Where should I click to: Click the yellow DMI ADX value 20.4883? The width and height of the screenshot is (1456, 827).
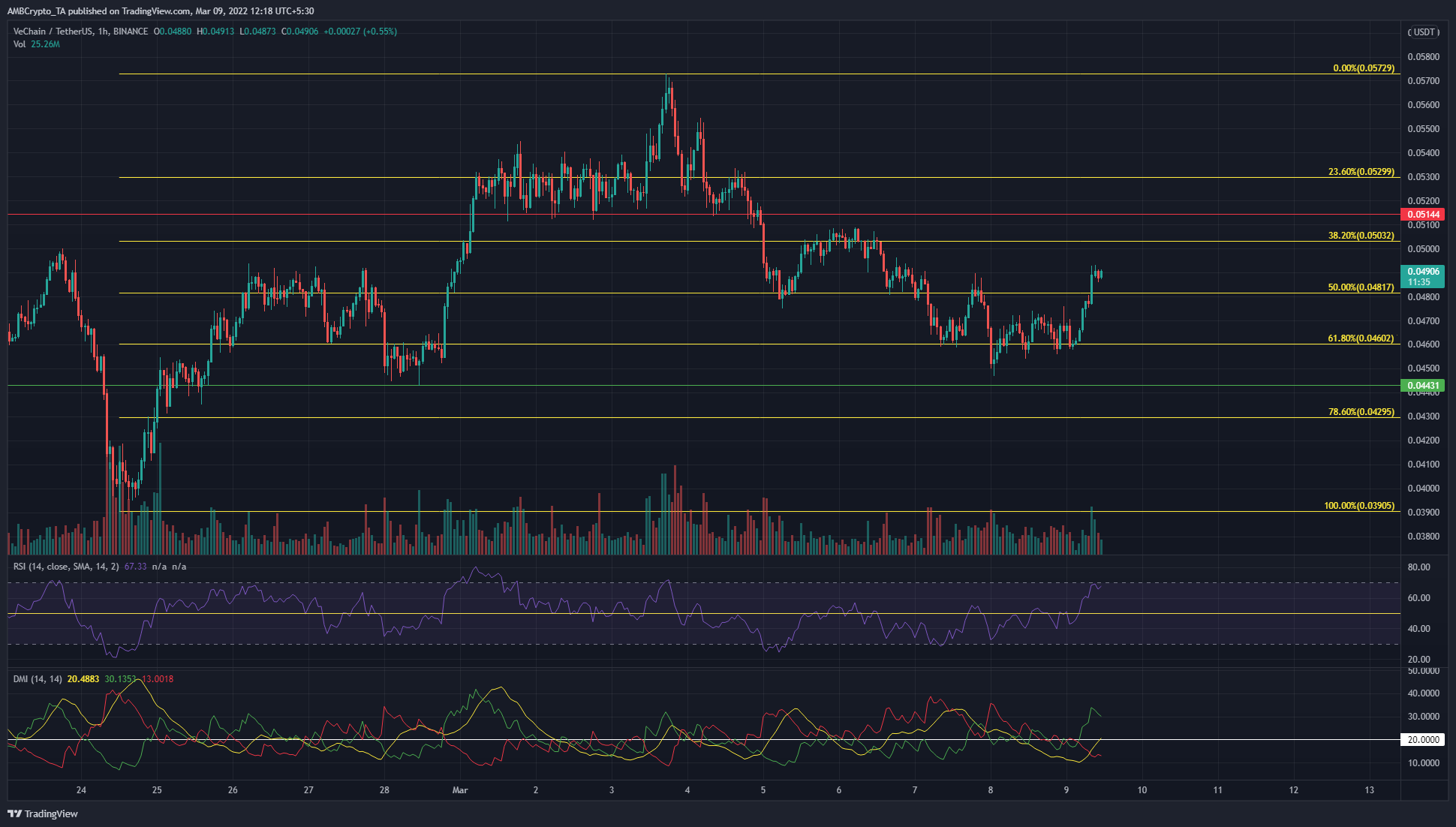coord(83,679)
